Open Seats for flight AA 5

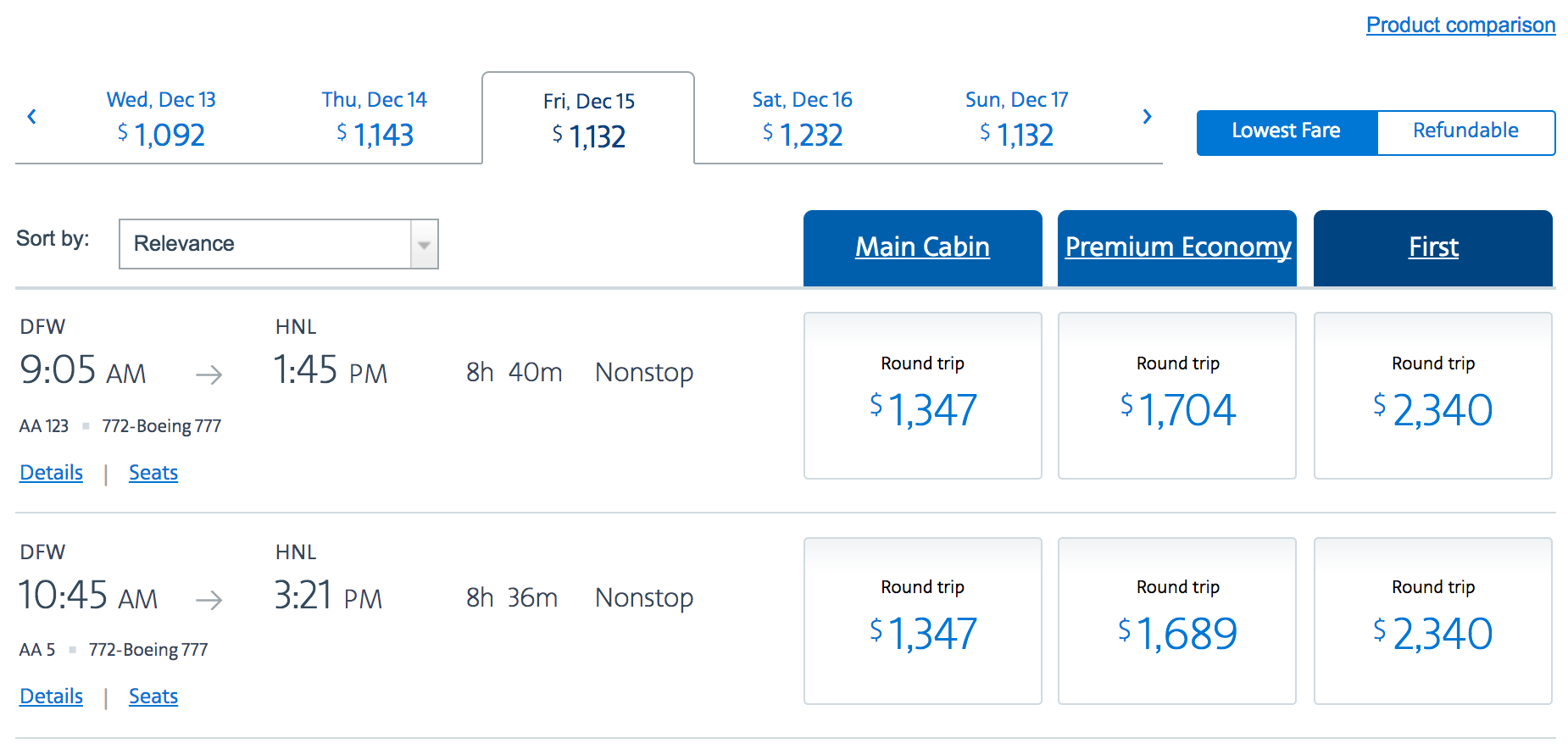pos(153,696)
